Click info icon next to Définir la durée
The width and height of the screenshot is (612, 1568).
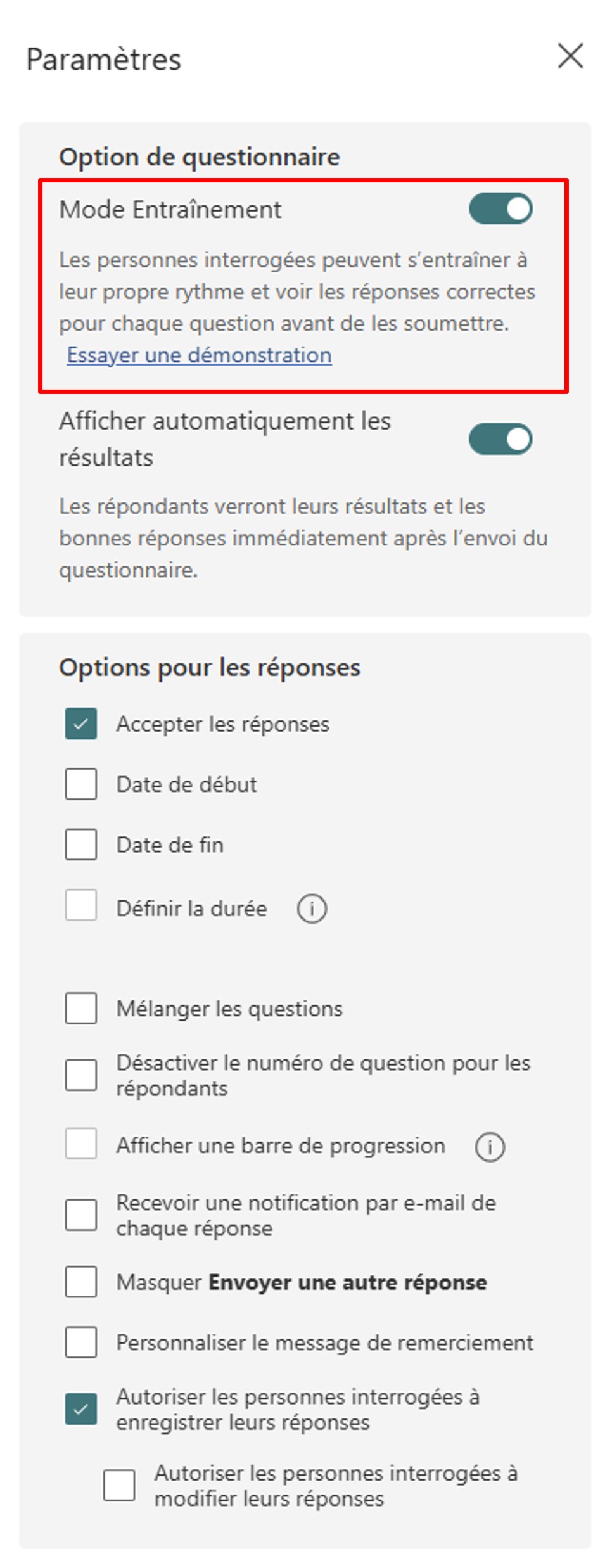312,908
